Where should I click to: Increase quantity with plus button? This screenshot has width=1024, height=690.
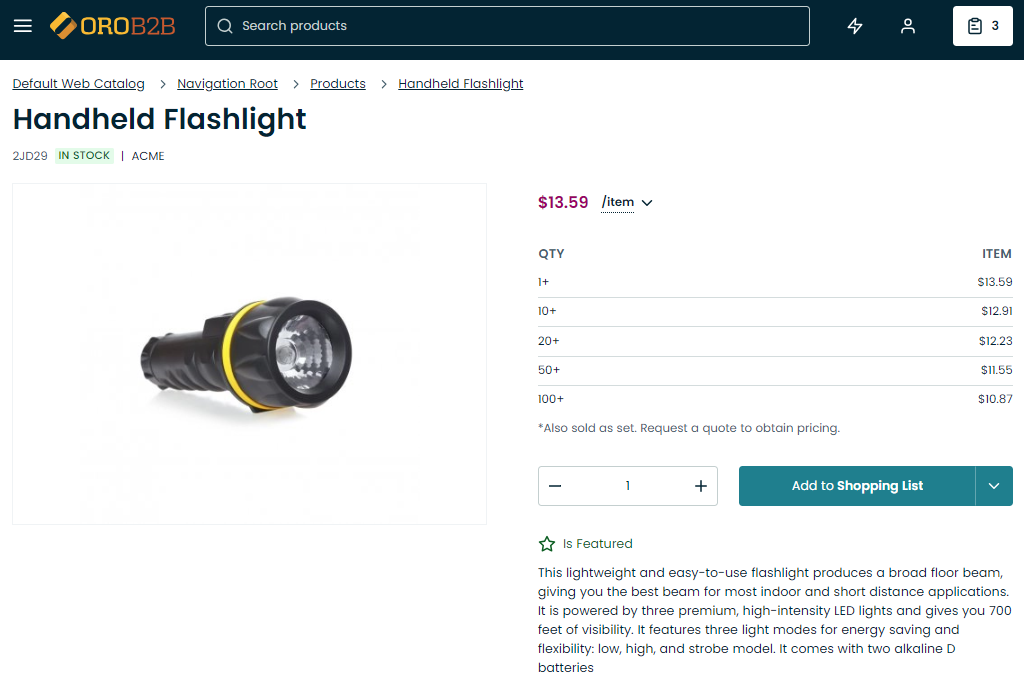(x=701, y=486)
